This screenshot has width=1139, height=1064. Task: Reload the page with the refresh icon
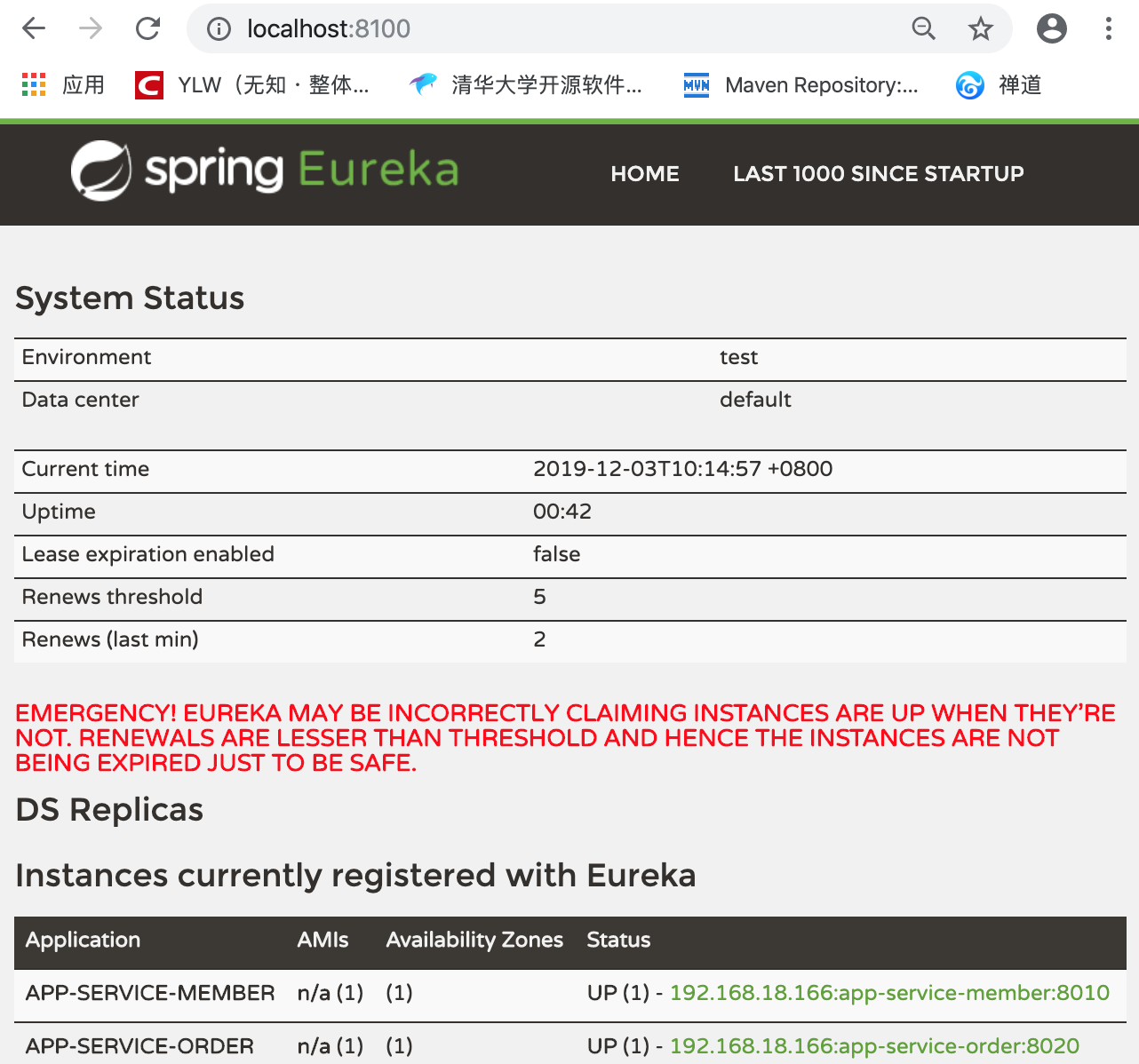[x=147, y=28]
